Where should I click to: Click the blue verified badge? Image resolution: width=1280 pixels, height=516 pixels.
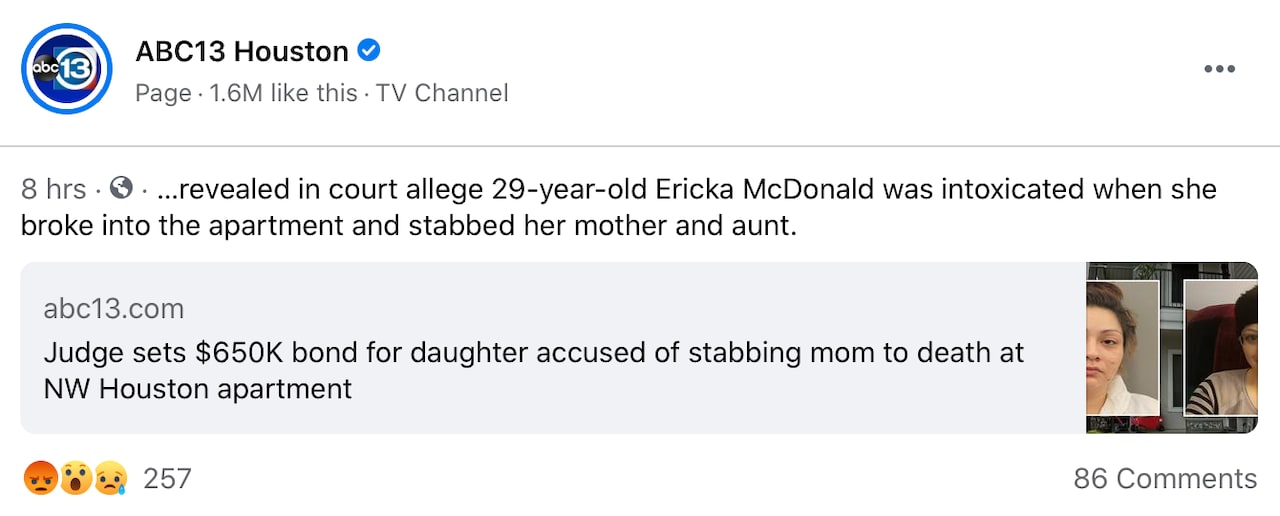click(x=369, y=50)
